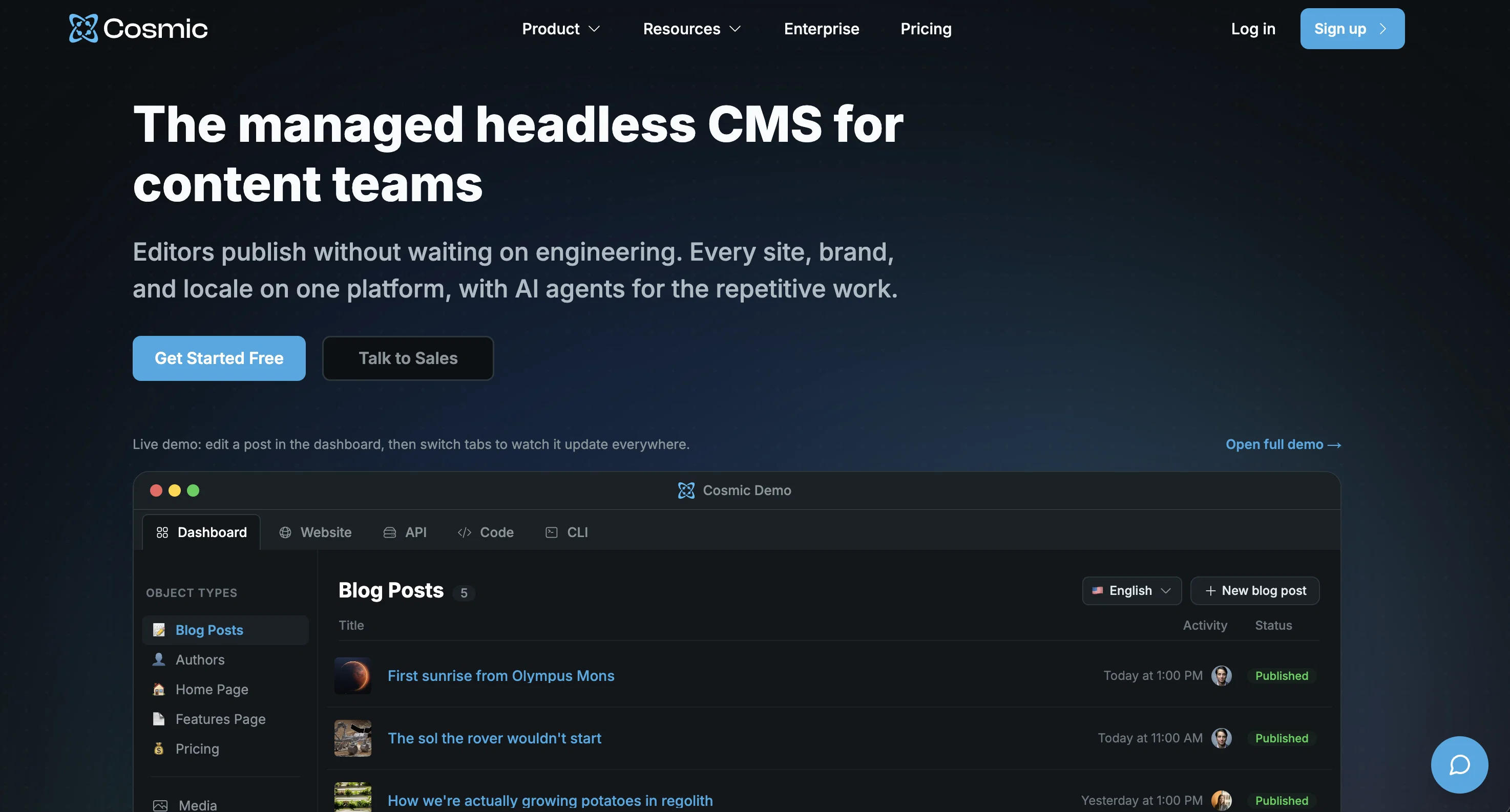Viewport: 1510px width, 812px height.
Task: Click the Mars thumbnail for Olympus Mons post
Action: 352,675
